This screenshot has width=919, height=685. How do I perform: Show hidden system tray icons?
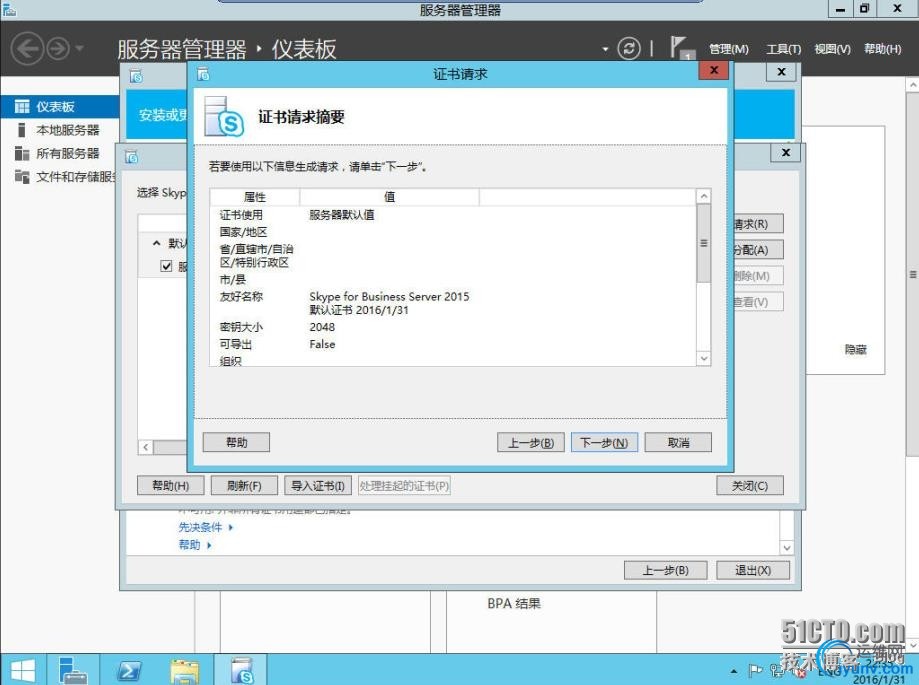pos(734,671)
